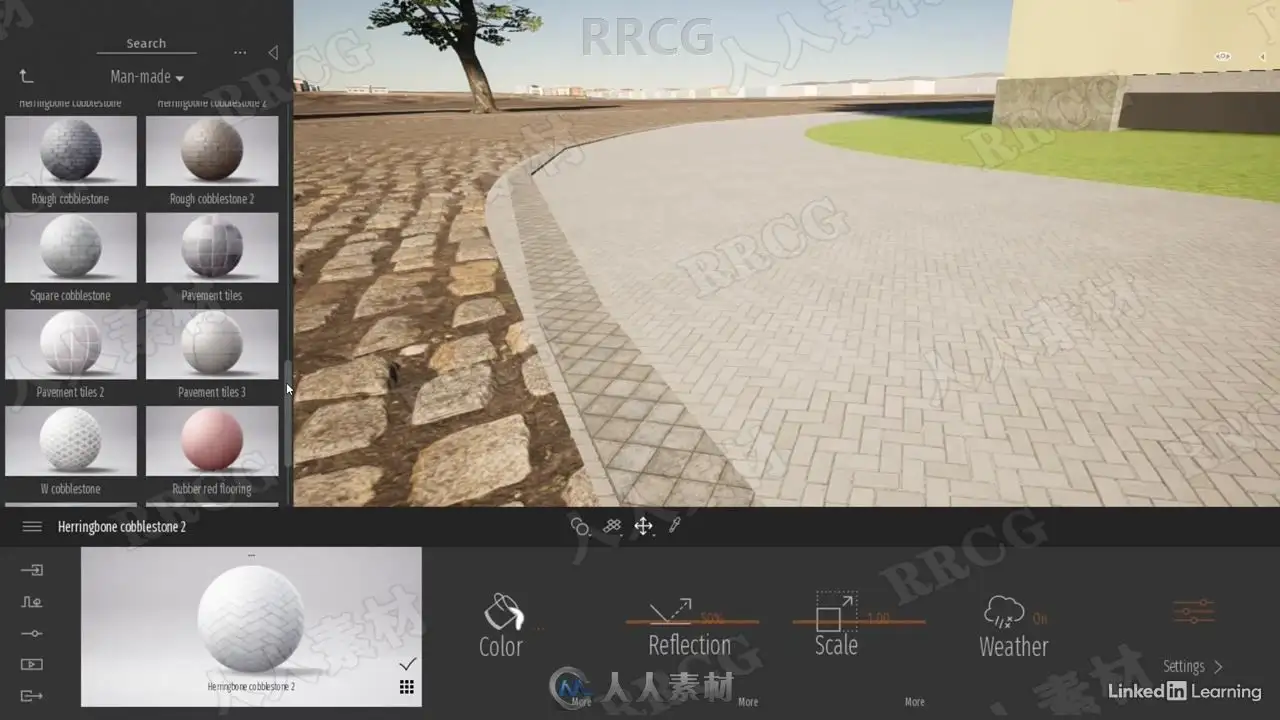Image resolution: width=1280 pixels, height=720 pixels.
Task: Open the hamburger menu beside material name
Action: tap(32, 527)
